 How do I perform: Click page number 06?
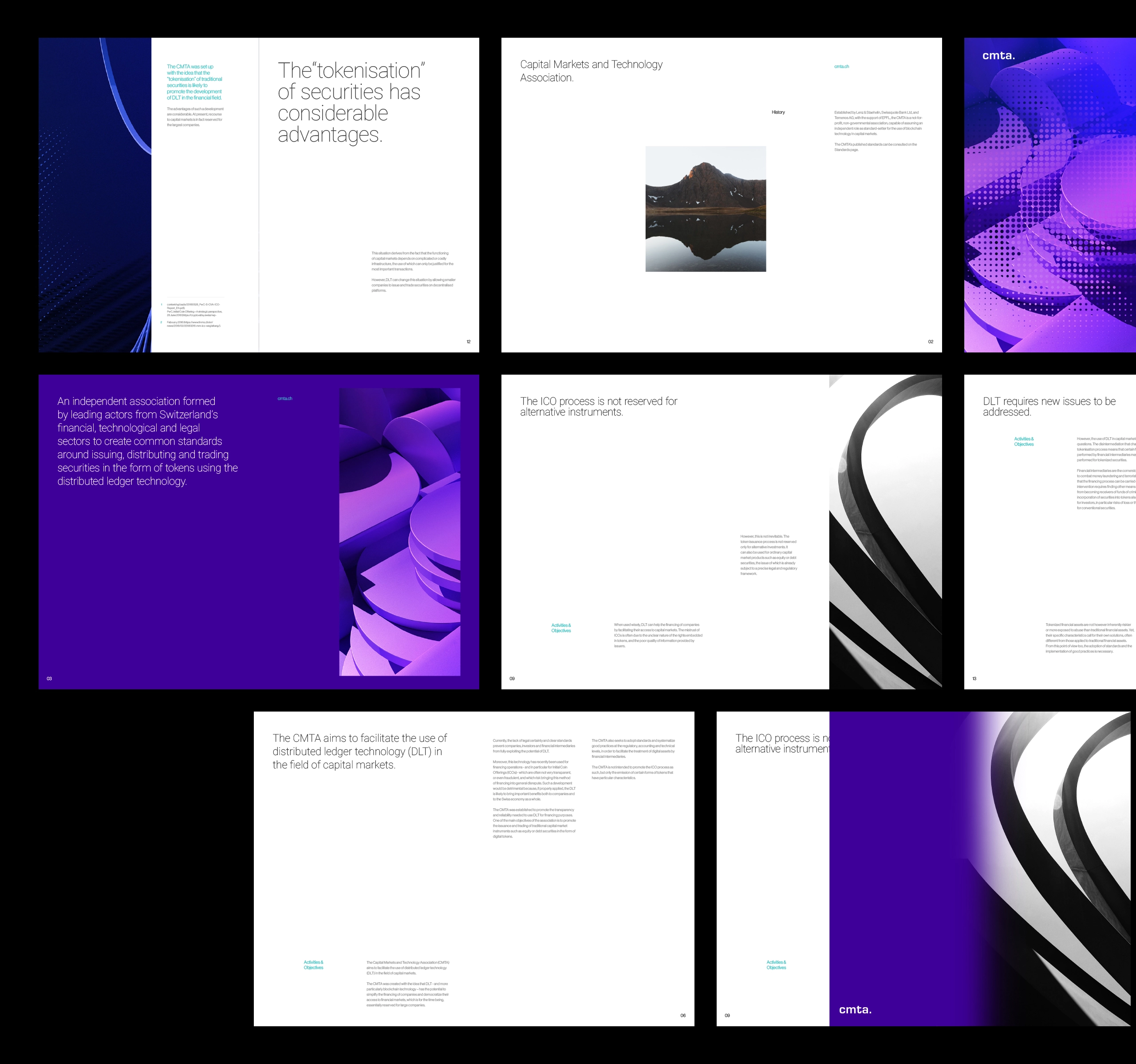click(682, 1016)
